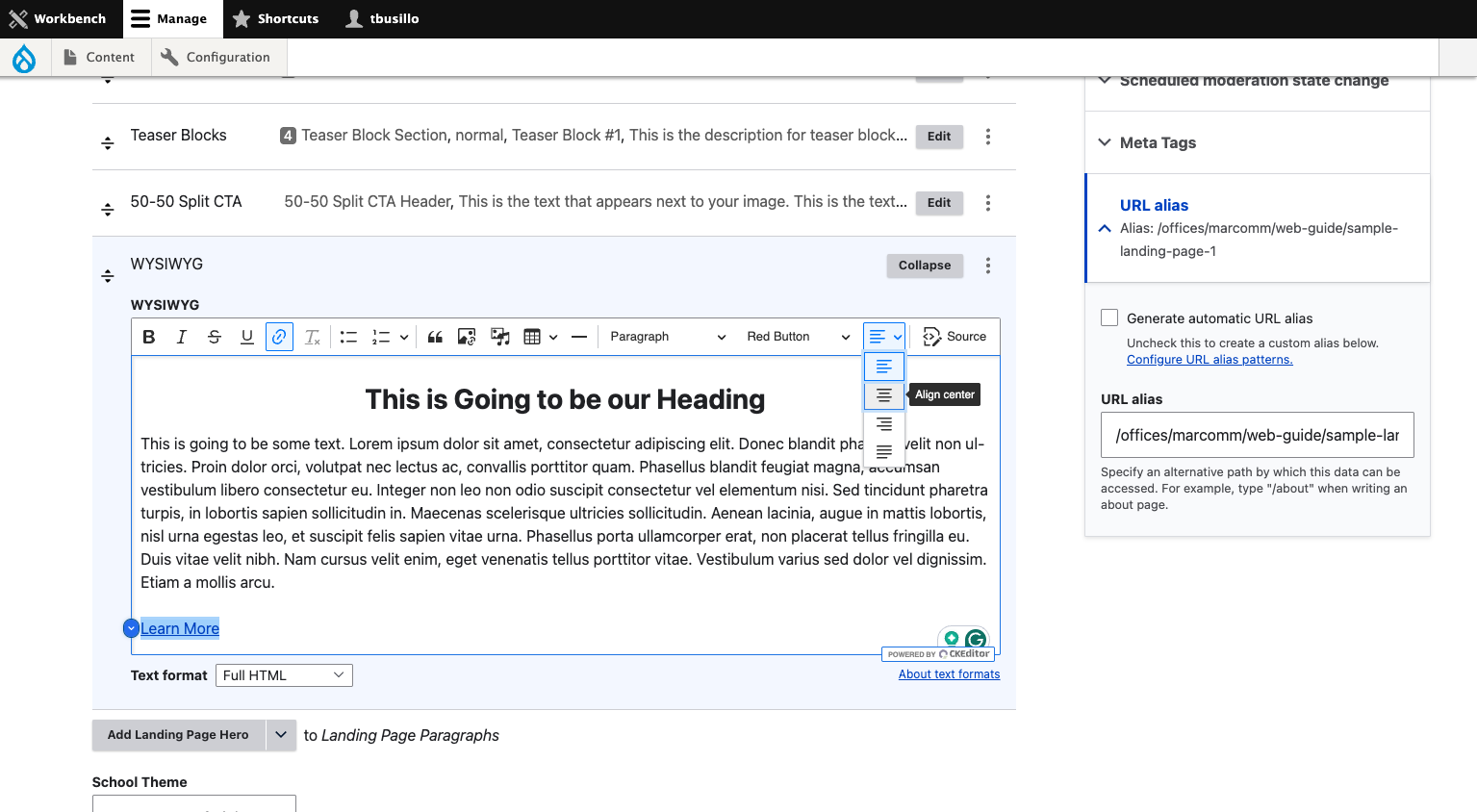This screenshot has width=1477, height=812.
Task: Check Generate automatic URL alias
Action: [1109, 317]
